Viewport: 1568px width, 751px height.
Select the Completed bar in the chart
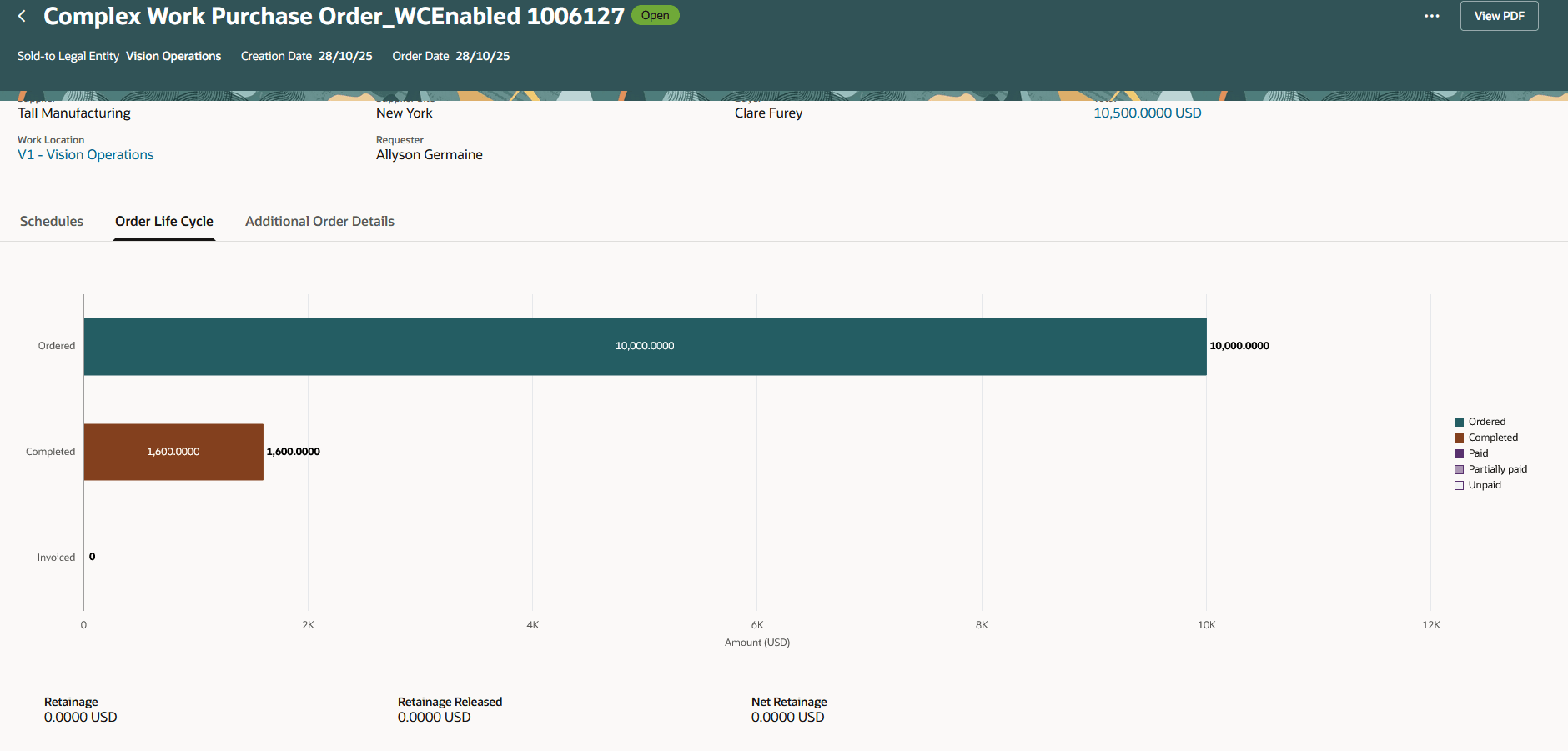[173, 451]
